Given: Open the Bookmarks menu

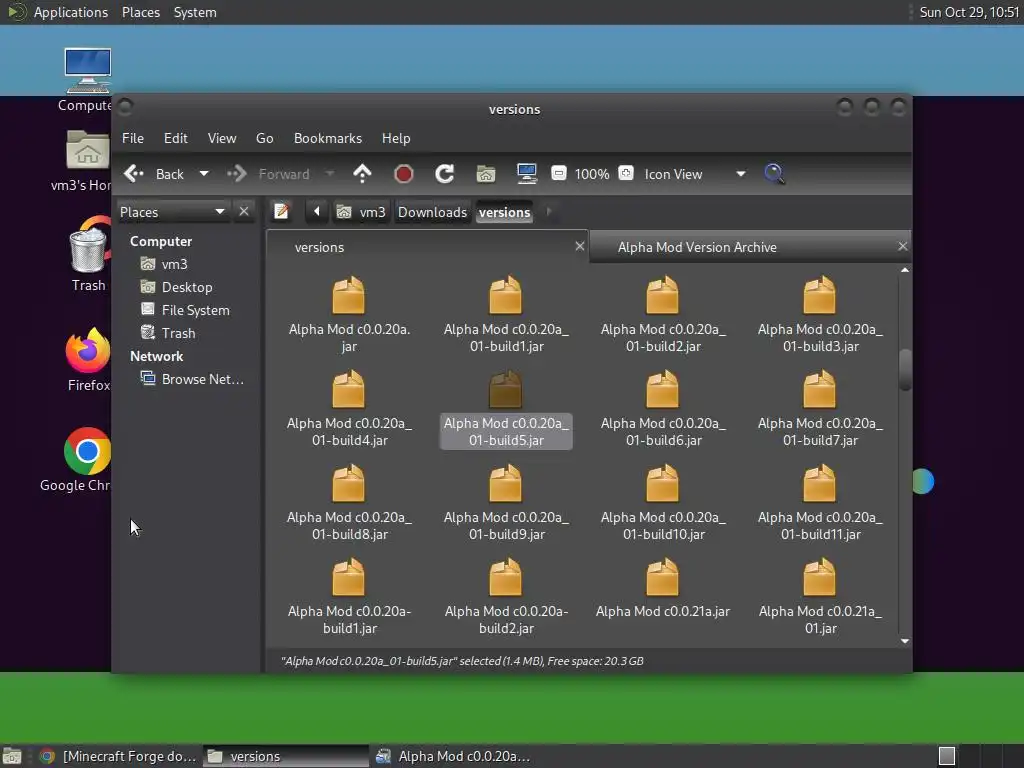Looking at the screenshot, I should tap(327, 138).
